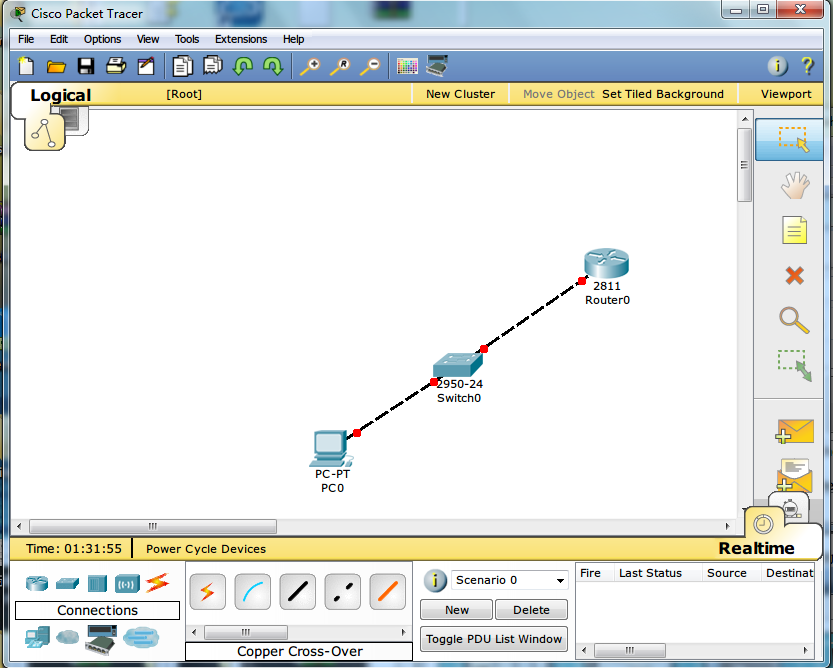Choose the Move Layout hand tool

(x=795, y=185)
